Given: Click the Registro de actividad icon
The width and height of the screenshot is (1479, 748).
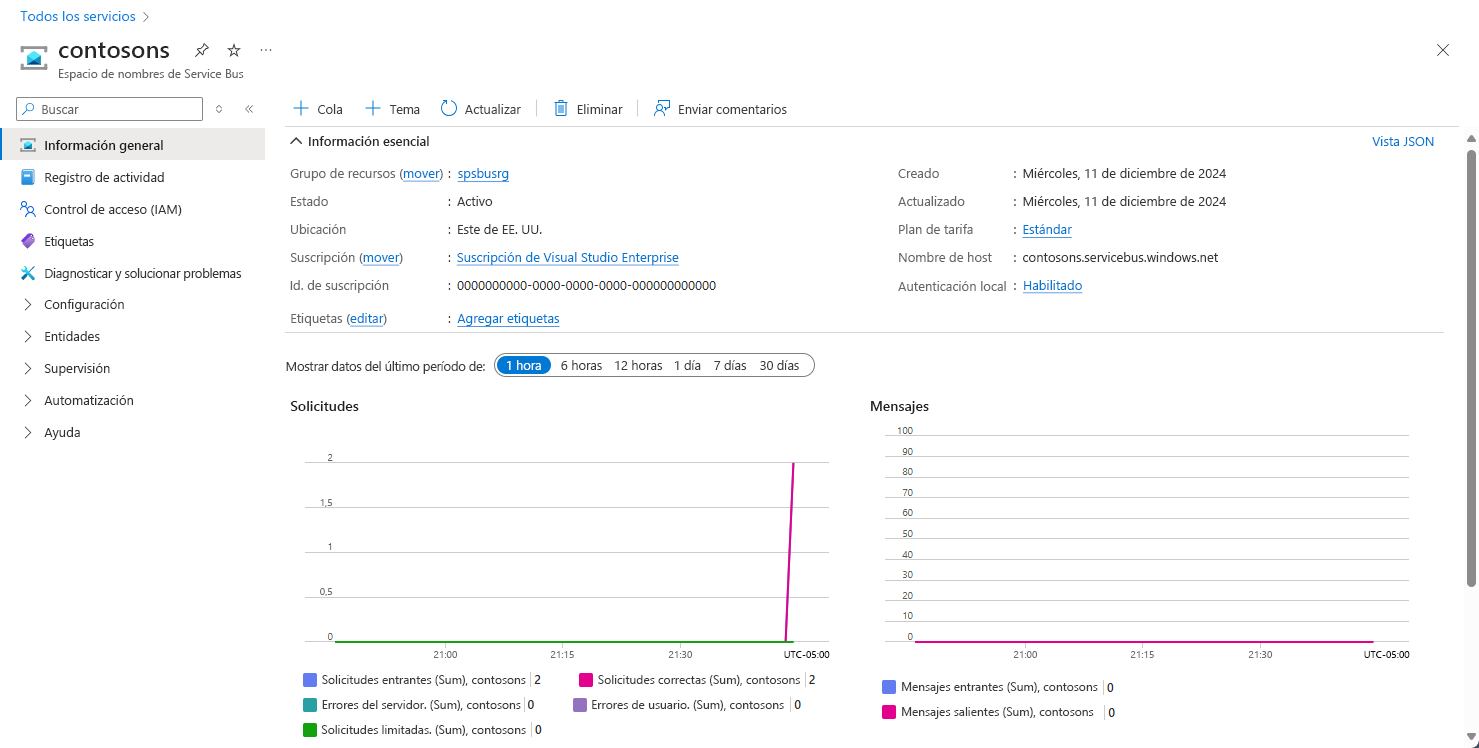Looking at the screenshot, I should click(x=27, y=177).
